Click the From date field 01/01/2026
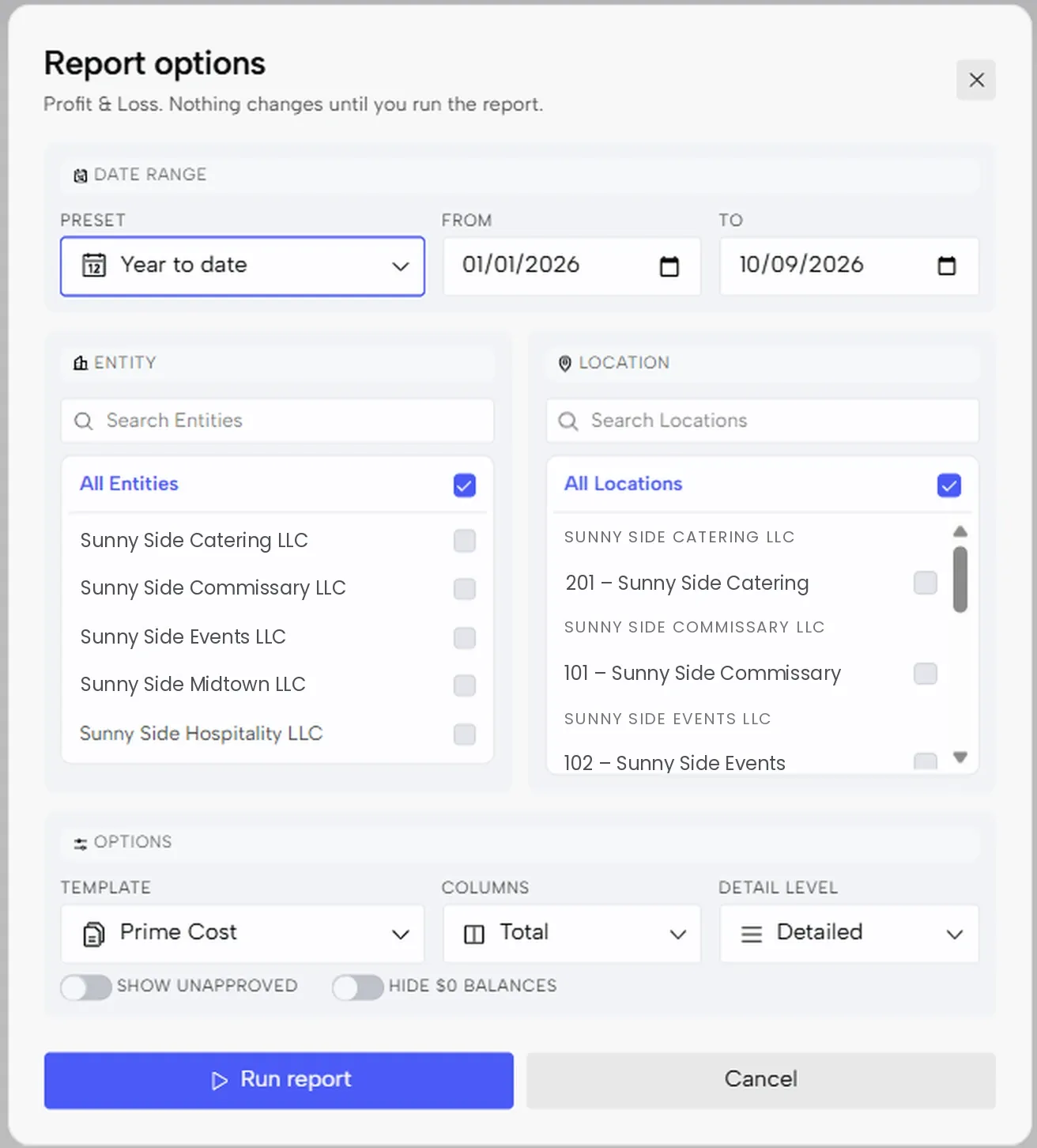Image resolution: width=1037 pixels, height=1148 pixels. (572, 266)
